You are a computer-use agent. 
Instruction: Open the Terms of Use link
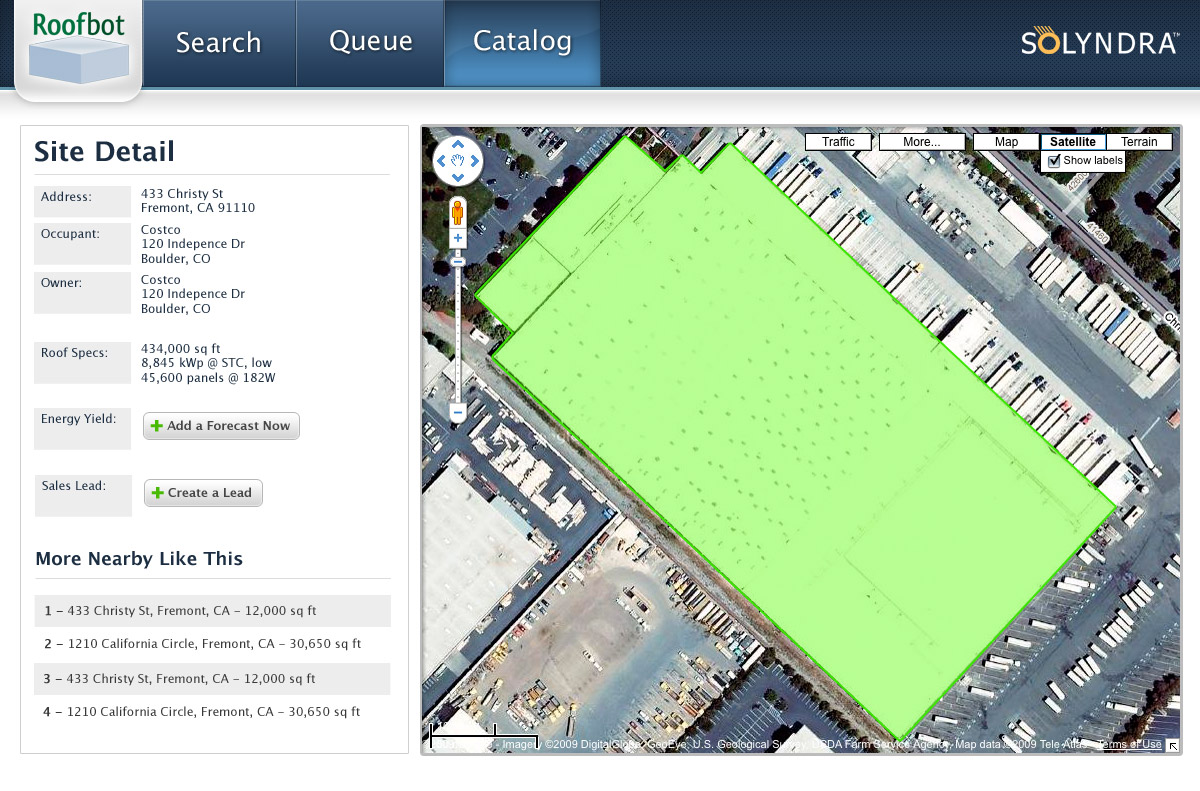tap(1130, 744)
